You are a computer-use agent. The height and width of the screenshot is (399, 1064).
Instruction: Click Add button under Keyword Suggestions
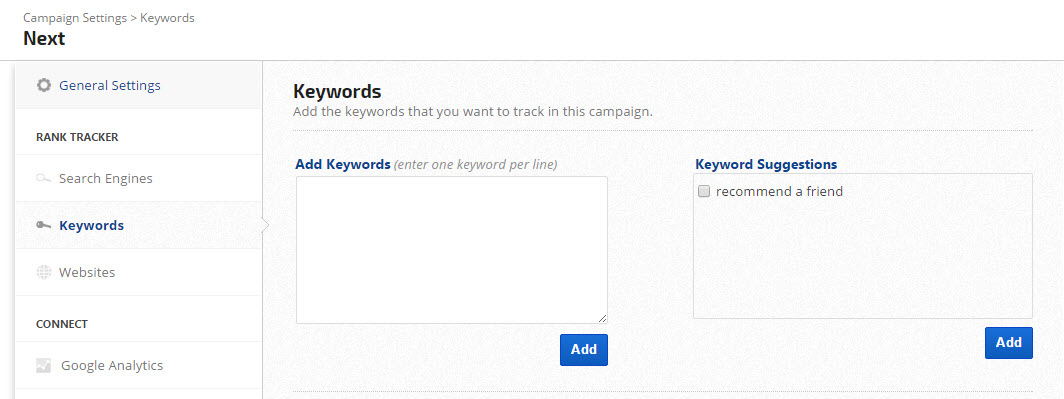(1009, 343)
